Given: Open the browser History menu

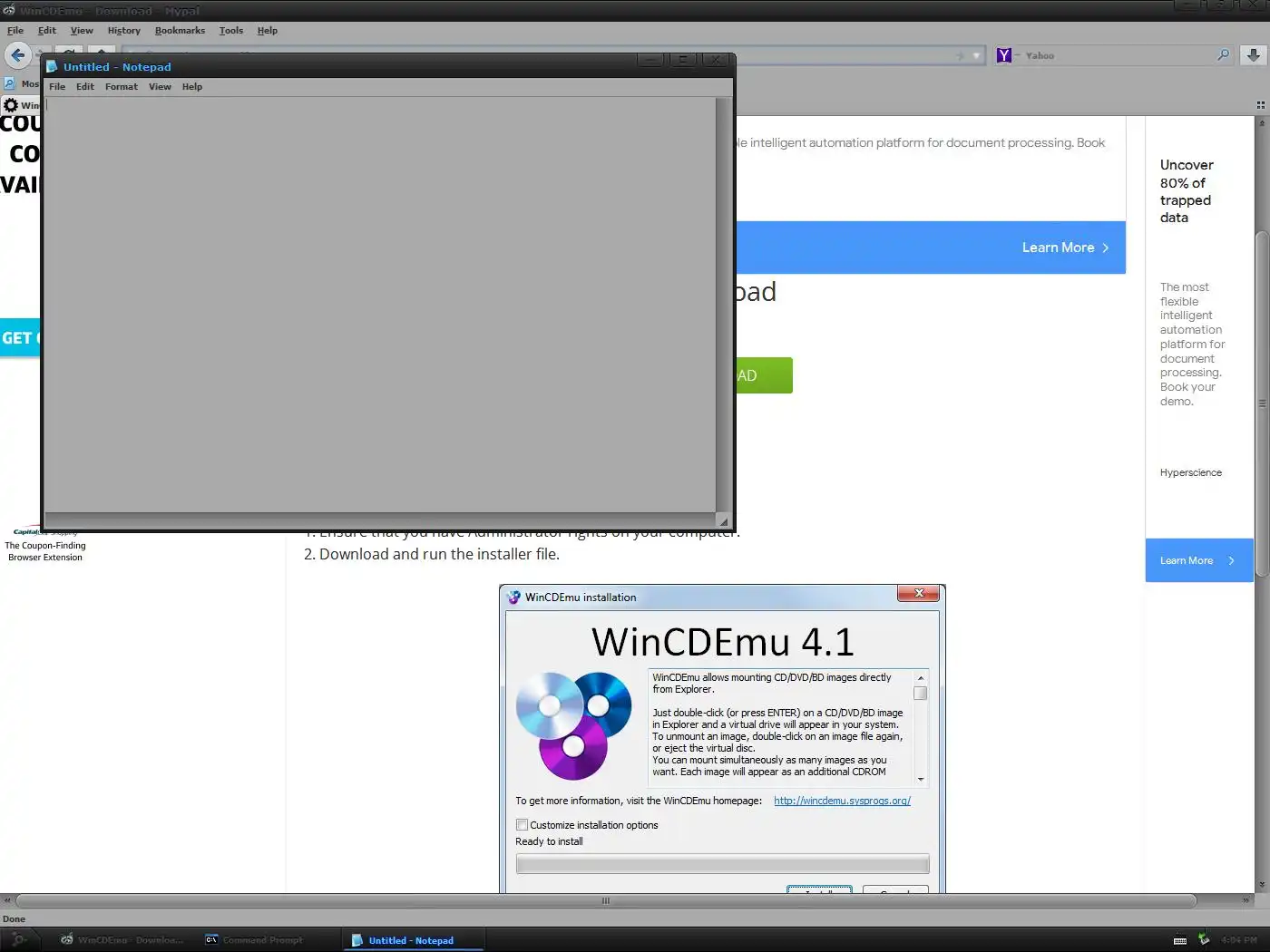Looking at the screenshot, I should coord(124,30).
